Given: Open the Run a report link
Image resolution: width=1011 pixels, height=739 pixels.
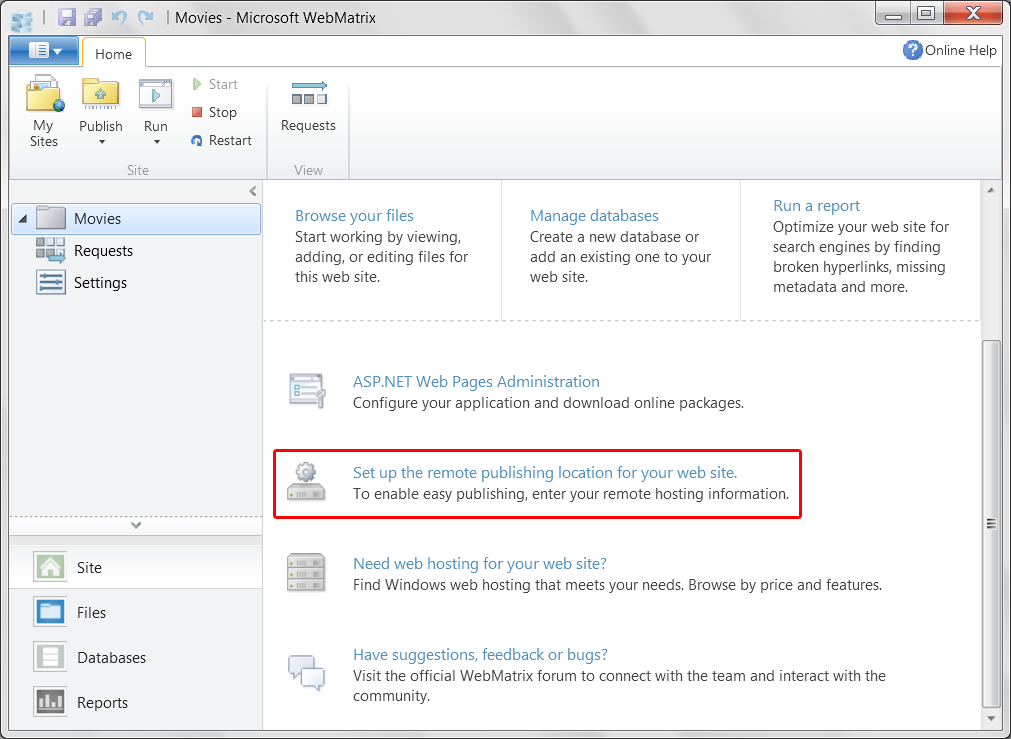Looking at the screenshot, I should coord(816,206).
